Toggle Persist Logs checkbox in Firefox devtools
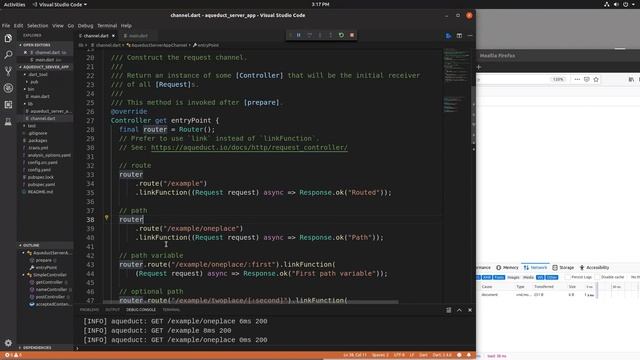The width and height of the screenshot is (640, 360). (x=568, y=277)
